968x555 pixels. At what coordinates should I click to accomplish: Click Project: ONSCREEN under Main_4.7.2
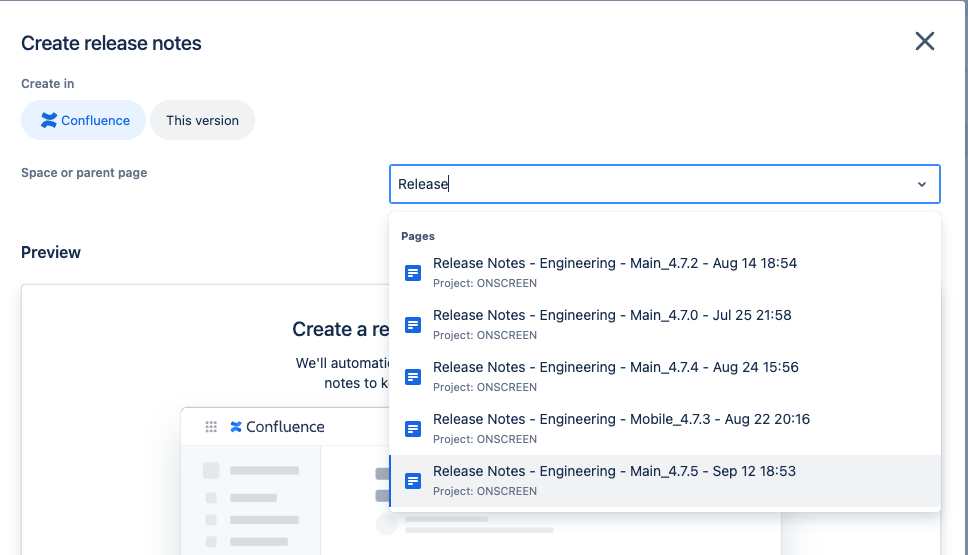point(485,283)
